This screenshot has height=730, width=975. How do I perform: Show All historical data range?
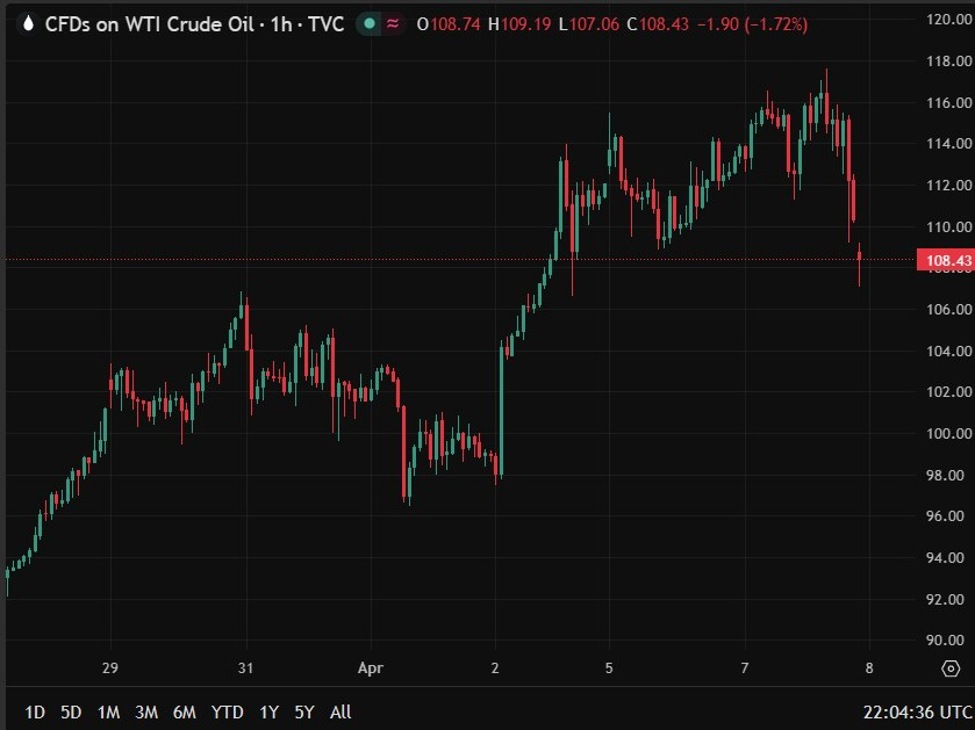tap(340, 712)
